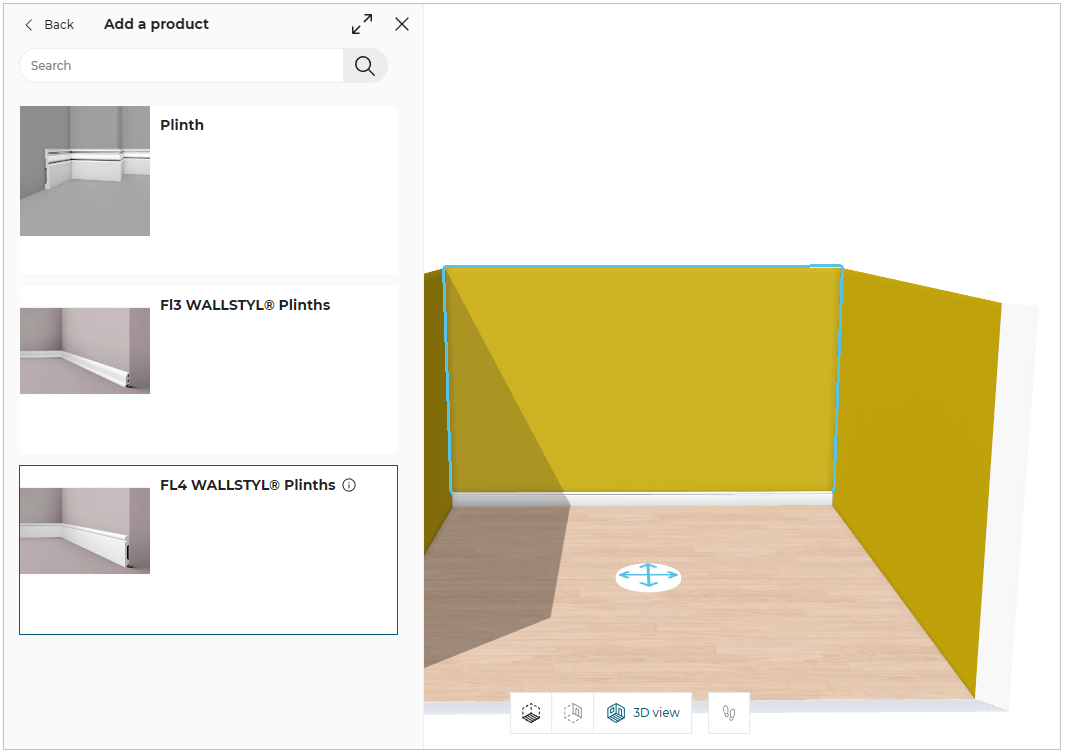Close the Add a product panel
This screenshot has height=753, width=1068.
(402, 24)
